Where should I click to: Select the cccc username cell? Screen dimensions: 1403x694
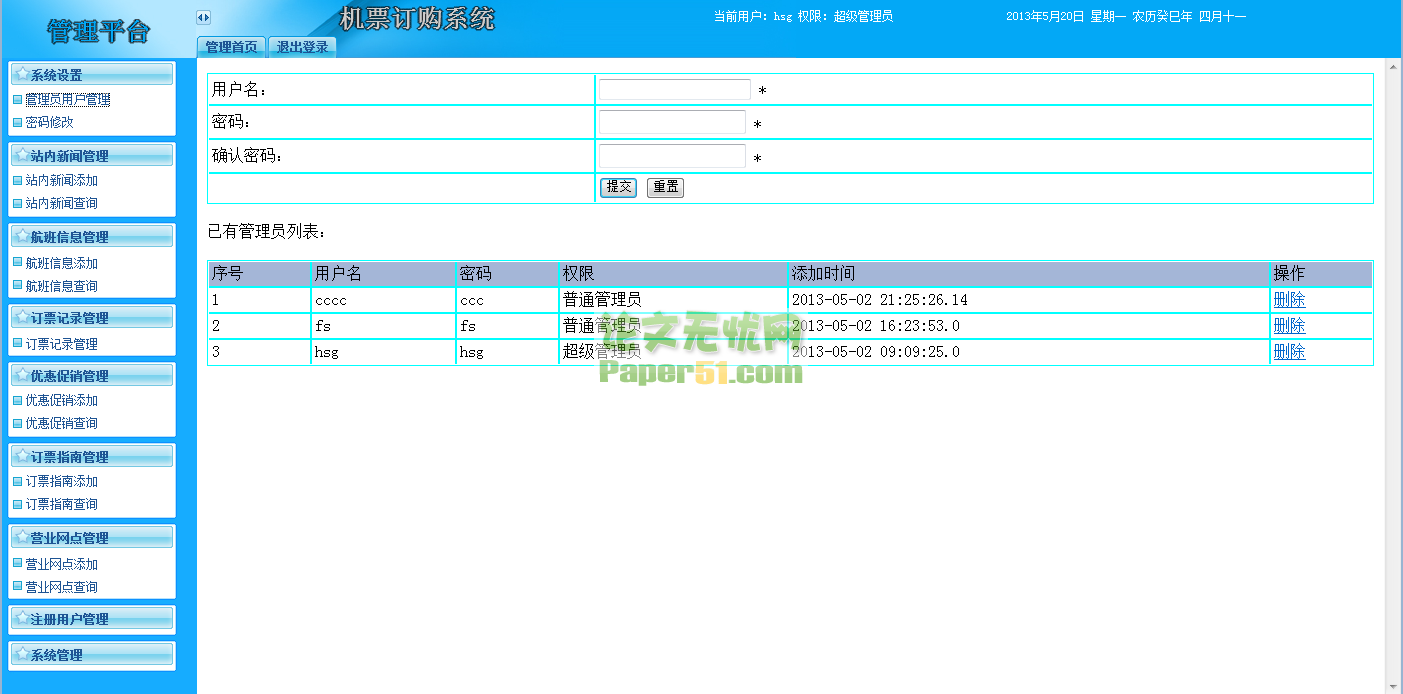(383, 300)
